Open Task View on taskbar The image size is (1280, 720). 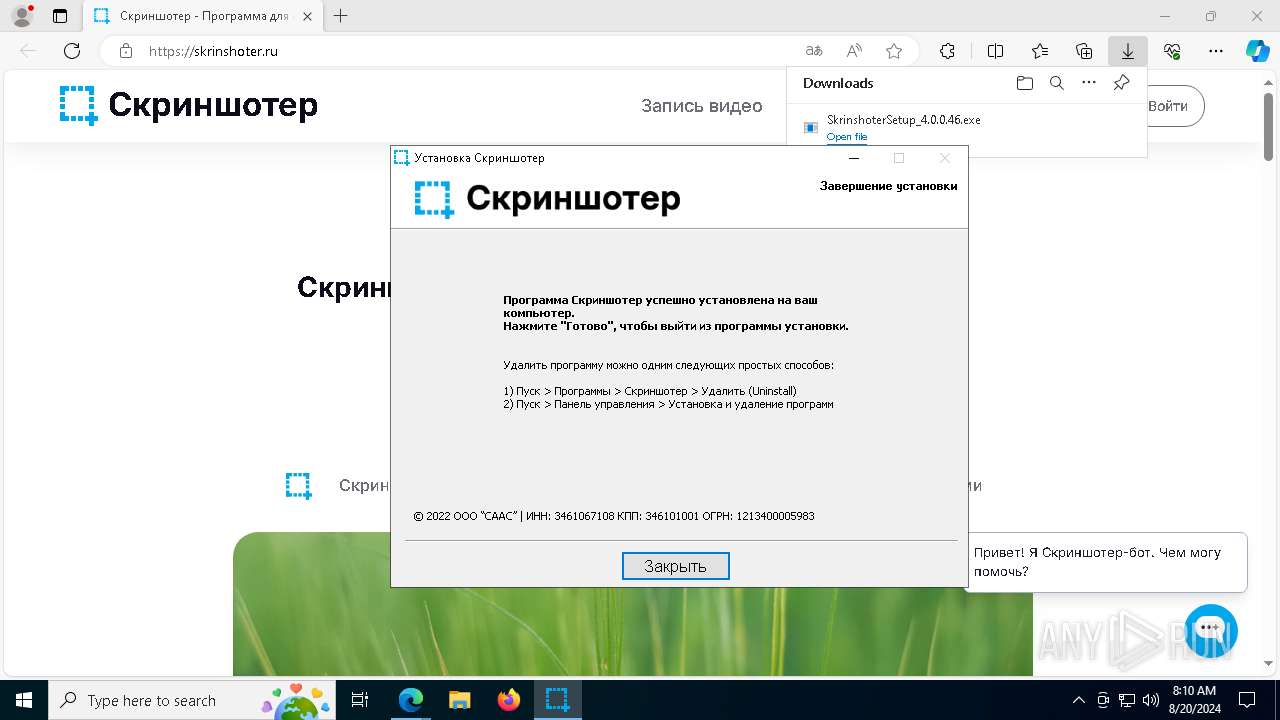[360, 700]
